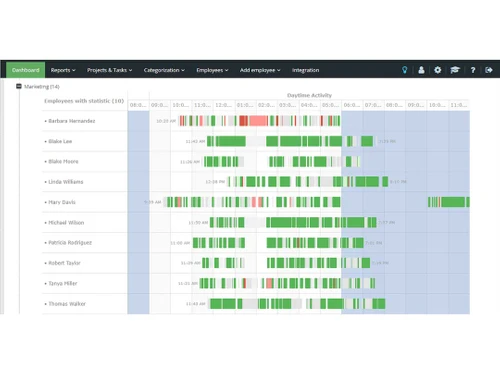Open Michael Wilson employee row
Screen dimensions: 500x375
click(x=66, y=222)
